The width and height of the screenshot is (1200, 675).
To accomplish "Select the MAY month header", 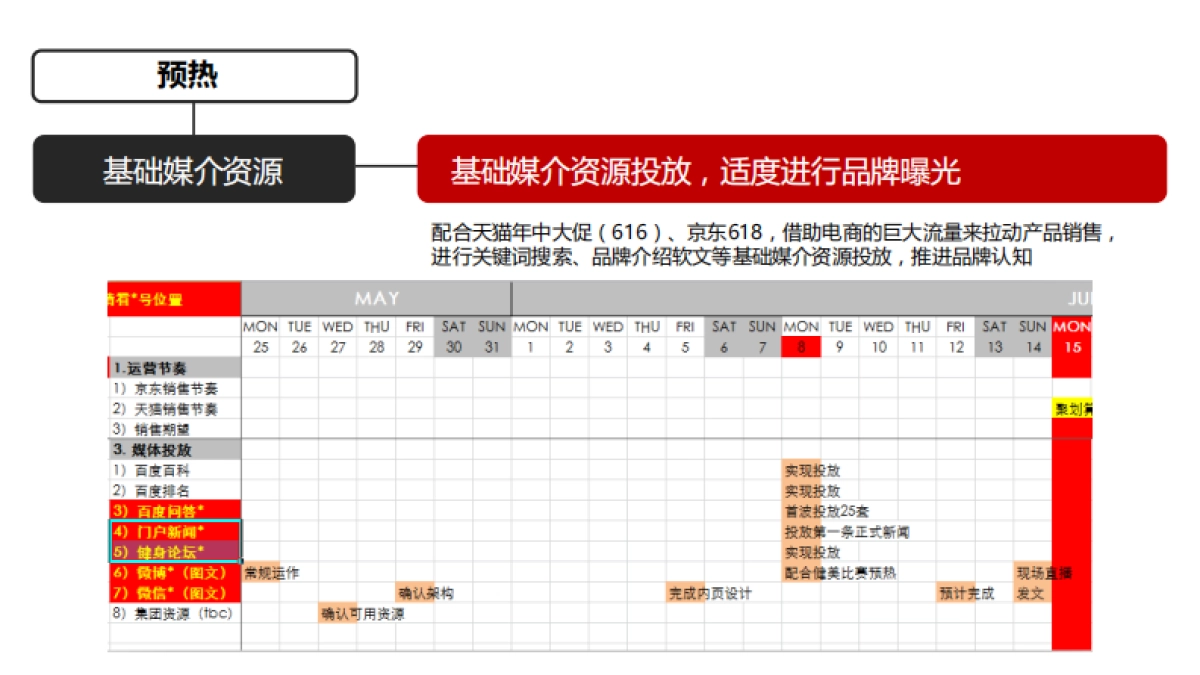I will (x=375, y=298).
